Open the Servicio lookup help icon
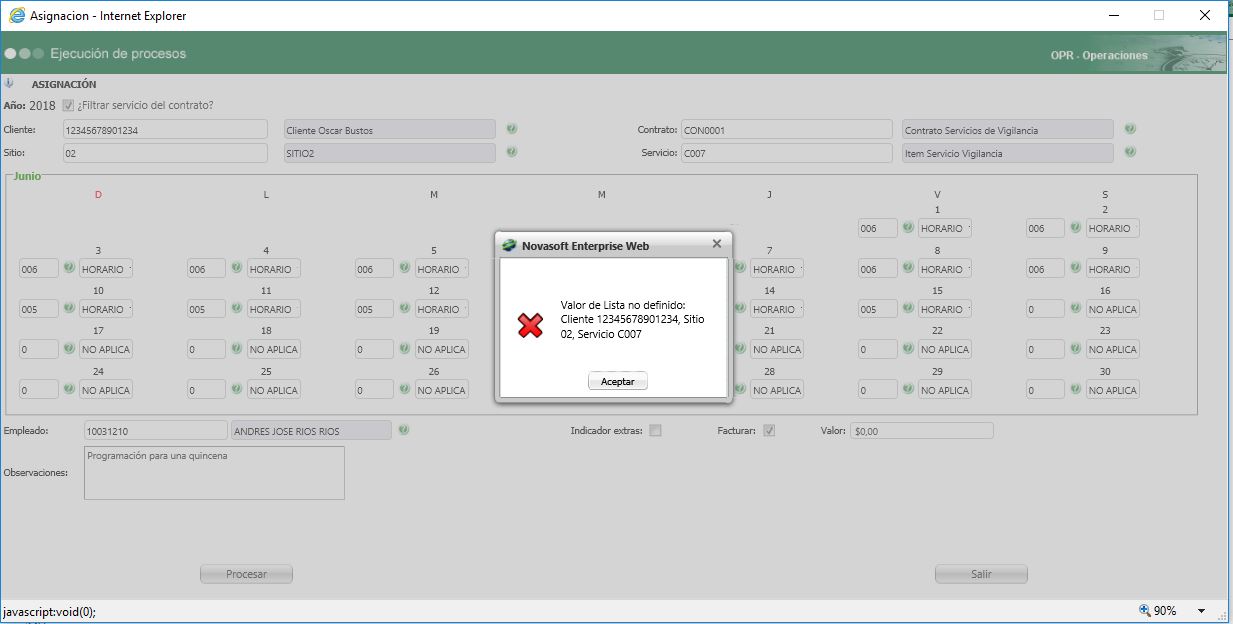 [x=1130, y=152]
